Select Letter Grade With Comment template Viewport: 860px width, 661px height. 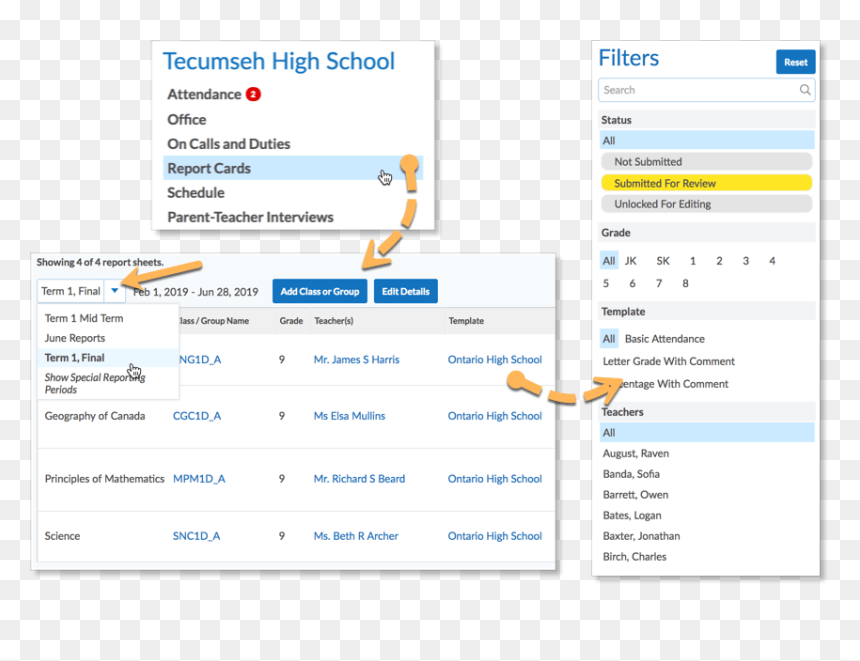tap(669, 361)
